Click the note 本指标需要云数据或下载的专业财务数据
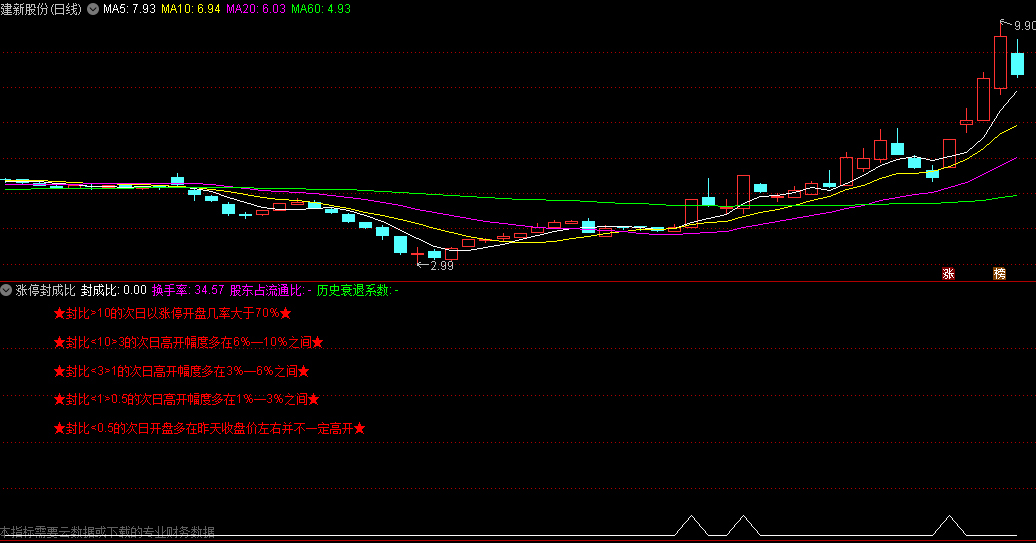 (108, 531)
